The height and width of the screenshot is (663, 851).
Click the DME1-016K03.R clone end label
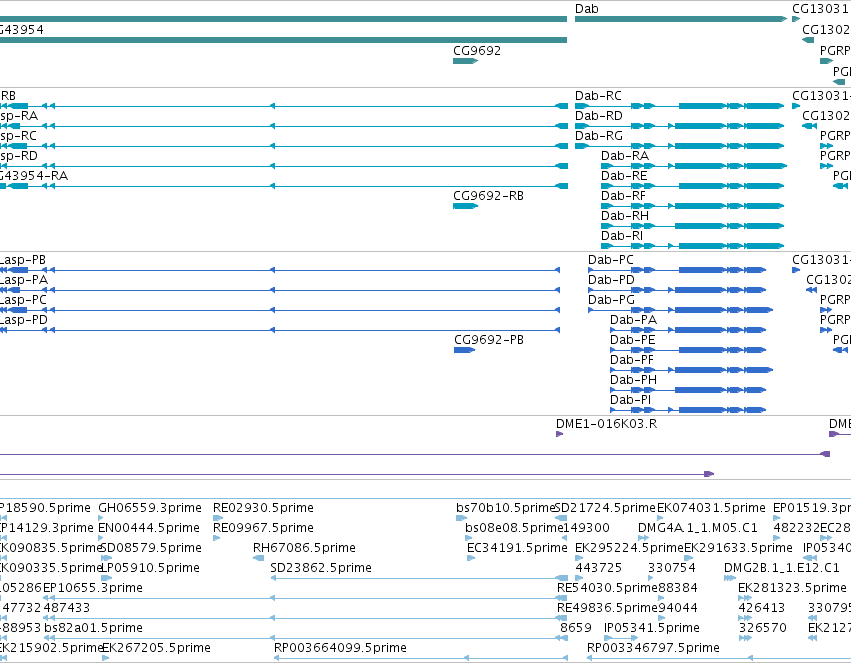click(x=606, y=424)
